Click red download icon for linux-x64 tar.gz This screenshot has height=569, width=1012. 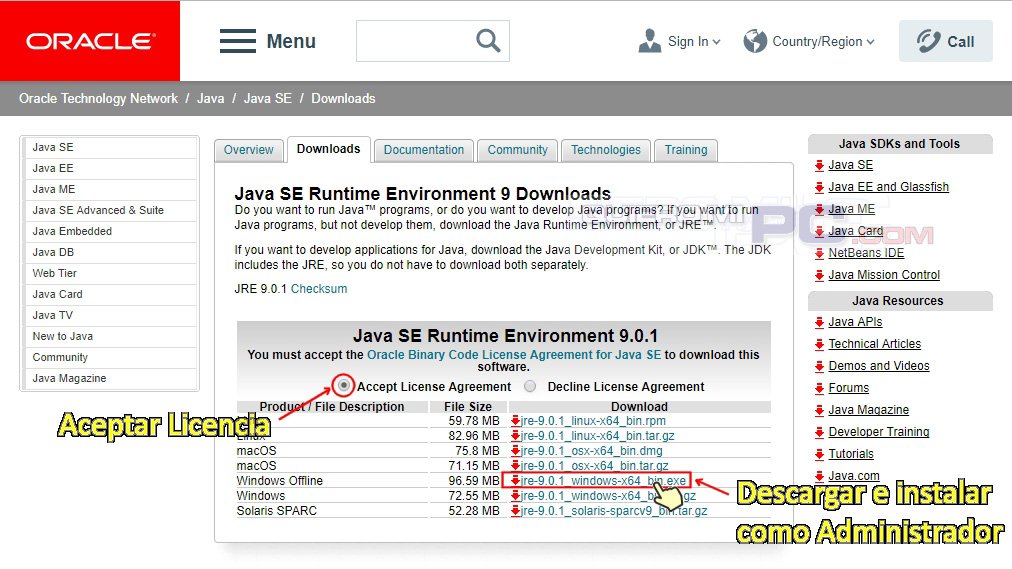pos(515,435)
